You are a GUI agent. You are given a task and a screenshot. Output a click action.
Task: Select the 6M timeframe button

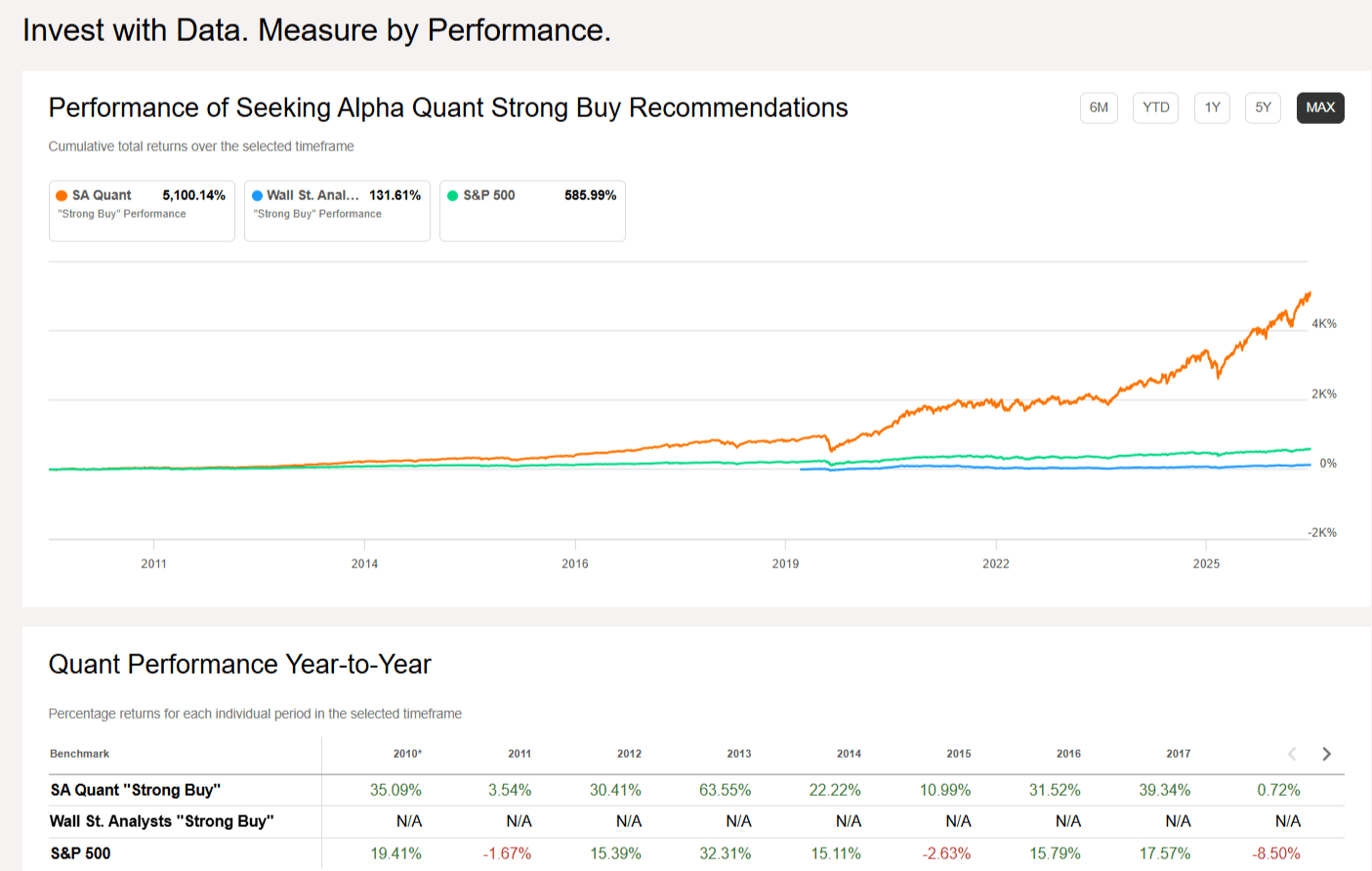pos(1099,107)
